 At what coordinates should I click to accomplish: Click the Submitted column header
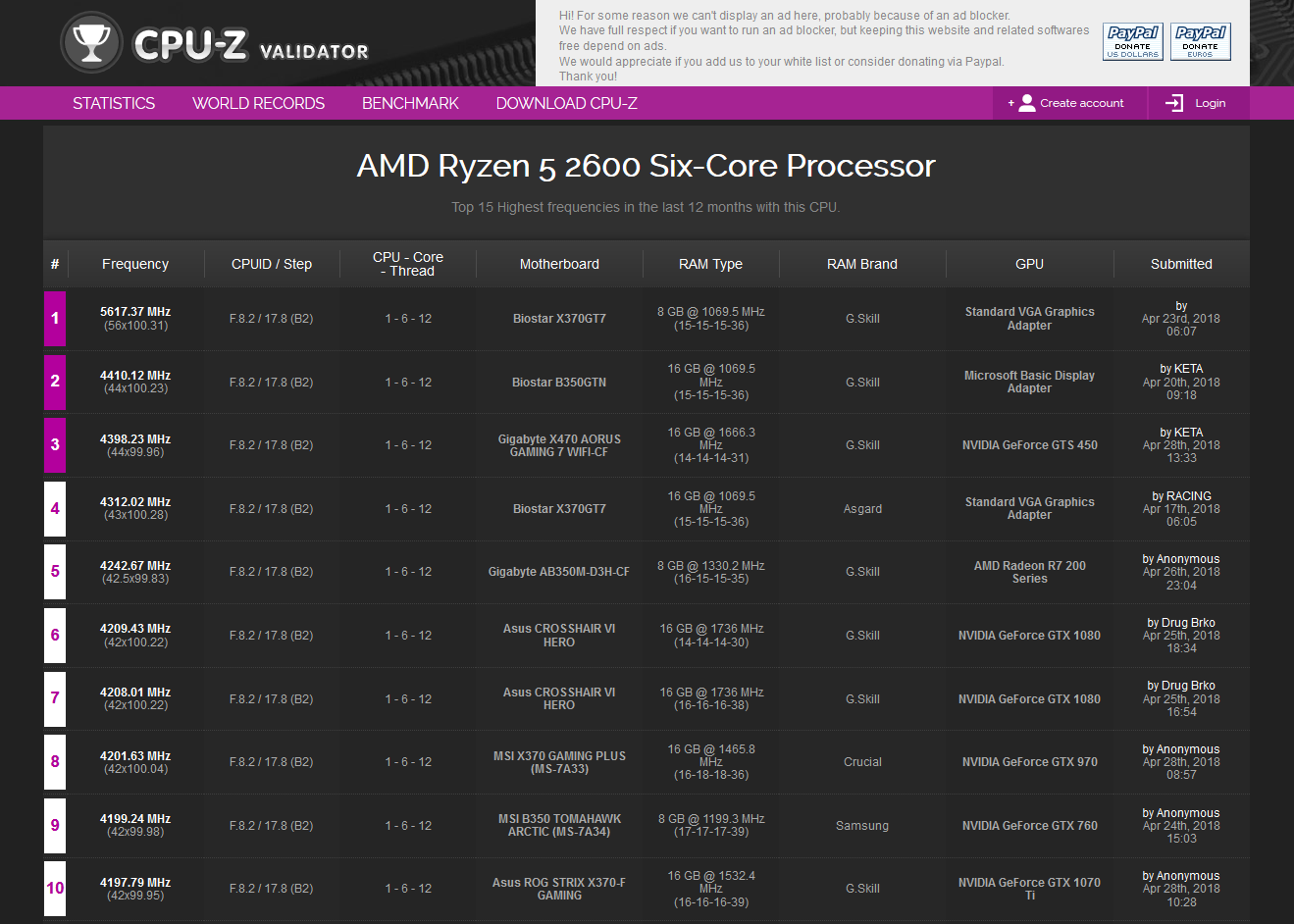(x=1181, y=264)
